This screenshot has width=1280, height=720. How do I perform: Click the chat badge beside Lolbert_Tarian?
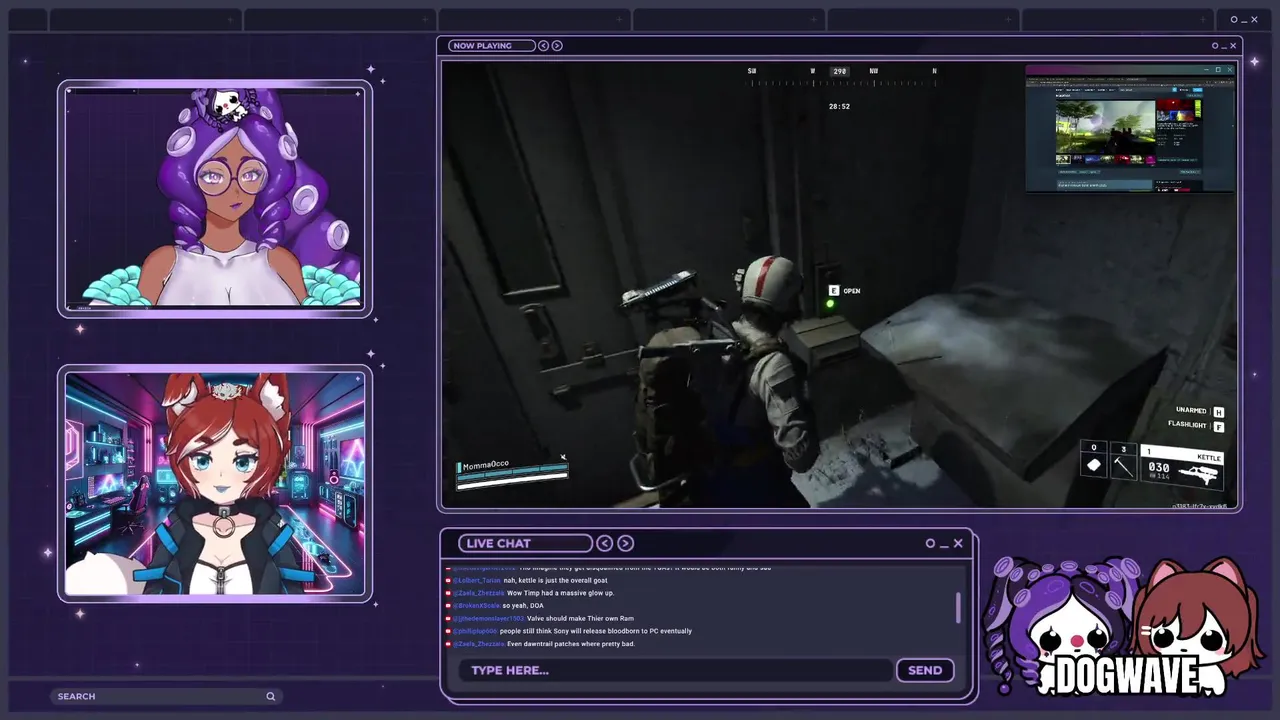448,580
